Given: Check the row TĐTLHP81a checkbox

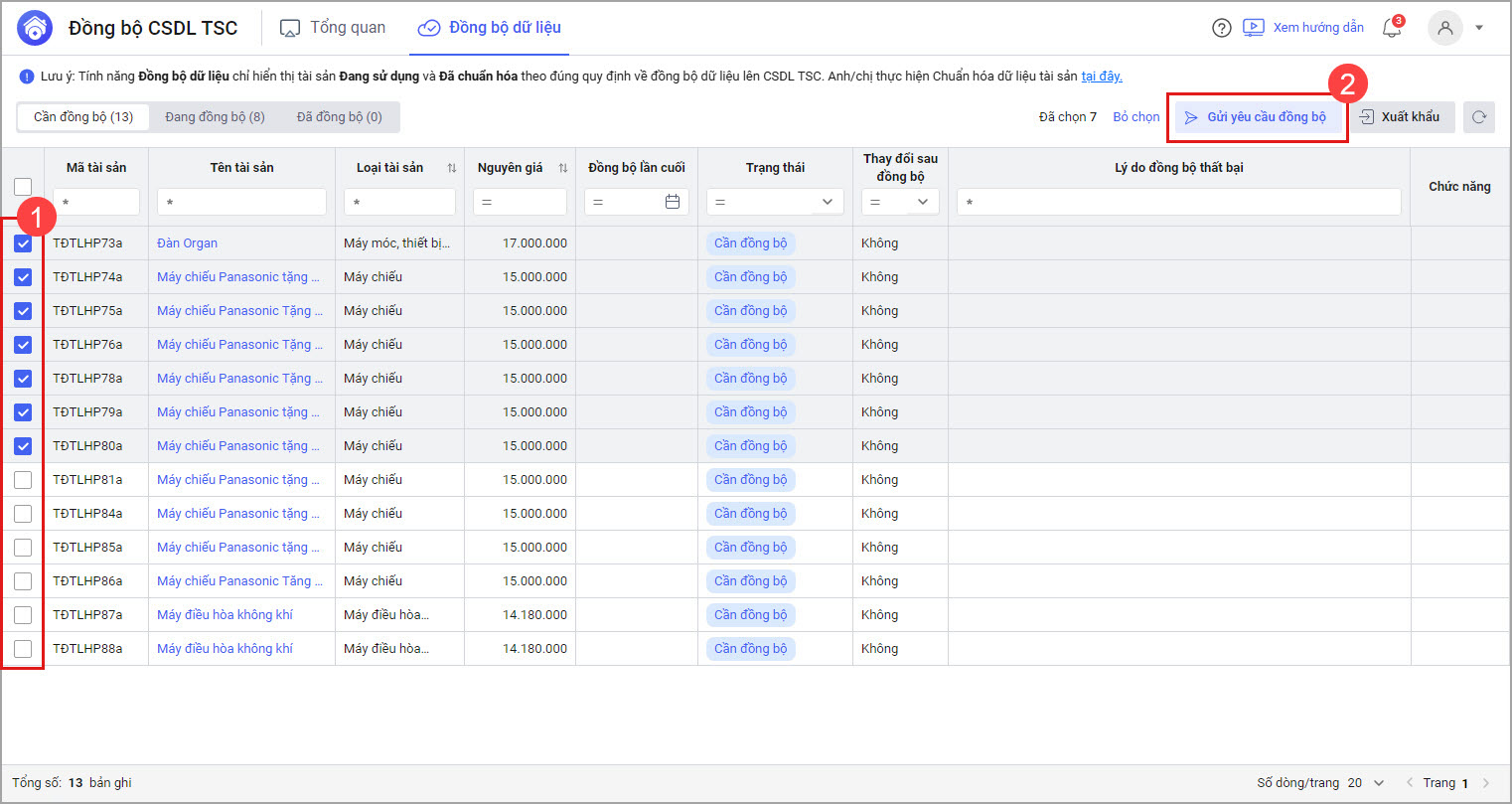Looking at the screenshot, I should click(x=23, y=480).
